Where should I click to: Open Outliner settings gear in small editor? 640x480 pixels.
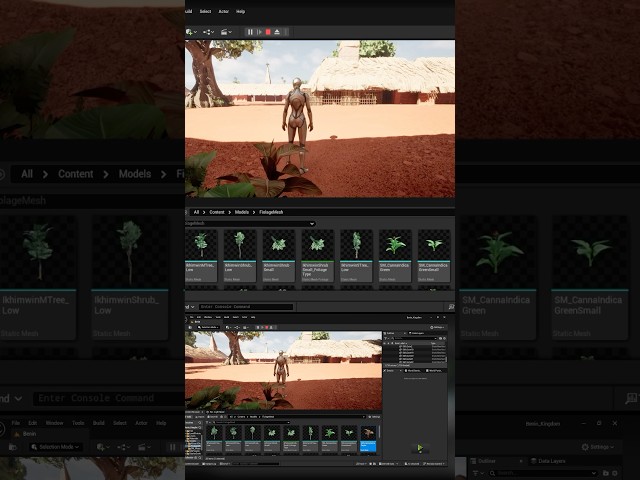click(x=444, y=338)
